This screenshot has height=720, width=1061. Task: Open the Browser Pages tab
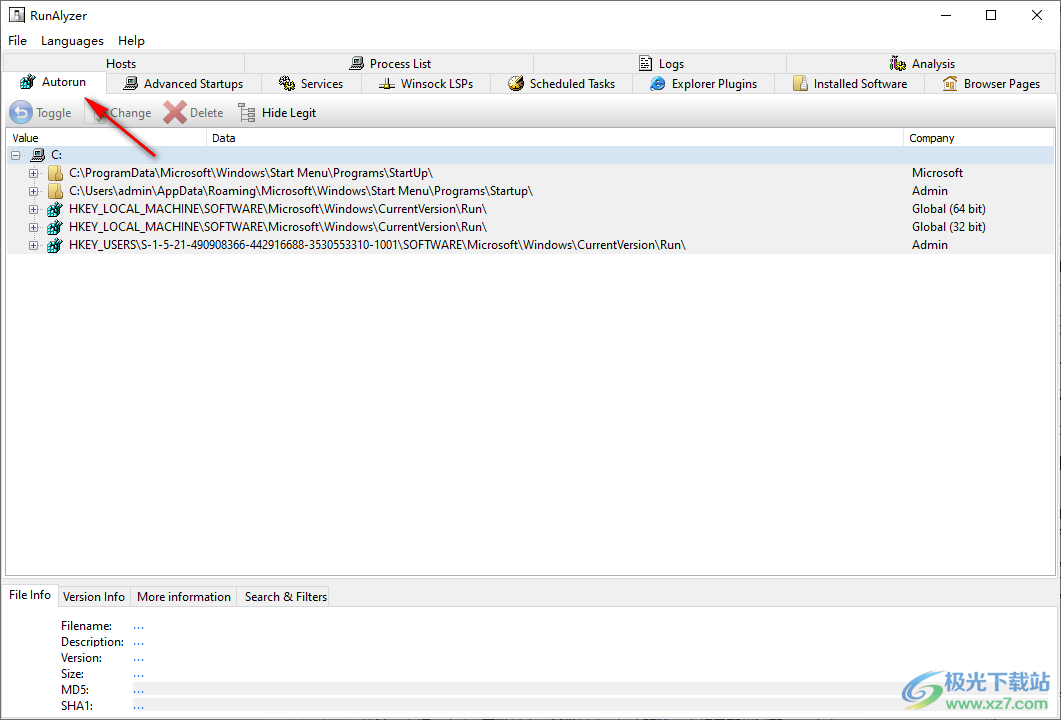tap(991, 84)
